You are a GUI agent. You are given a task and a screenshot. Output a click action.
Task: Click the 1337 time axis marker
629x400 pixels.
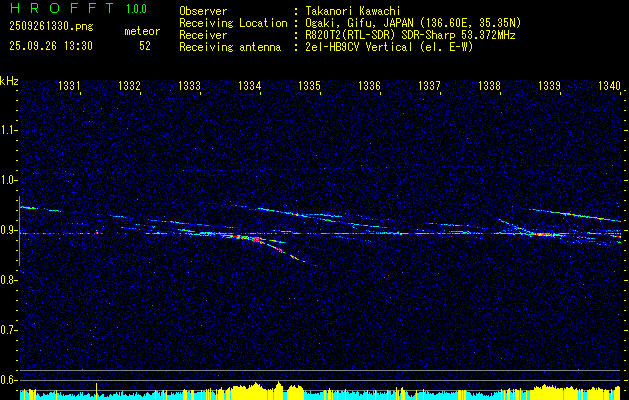click(x=429, y=85)
